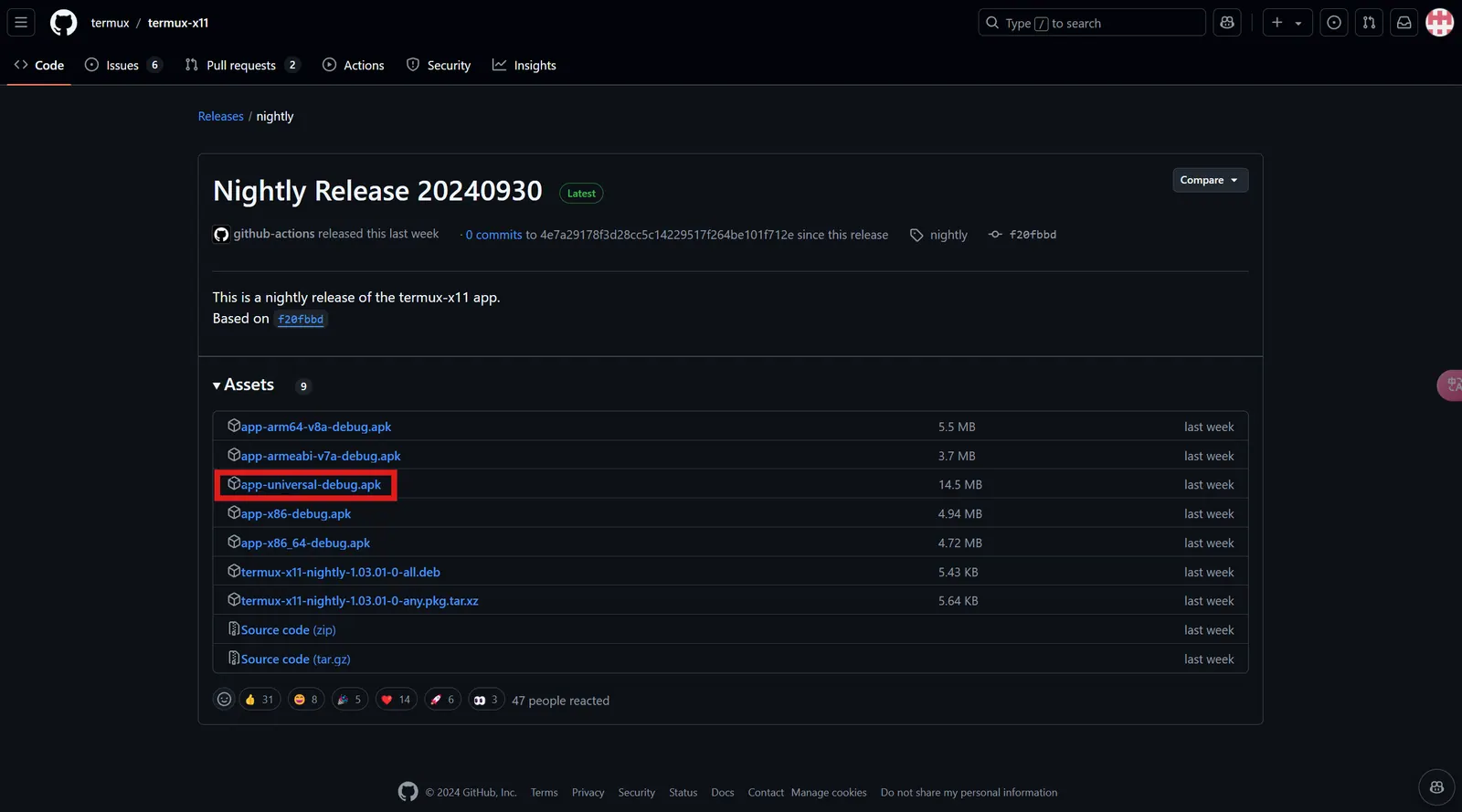Image resolution: width=1462 pixels, height=812 pixels.
Task: Open the notifications inbox icon
Action: 1404,23
